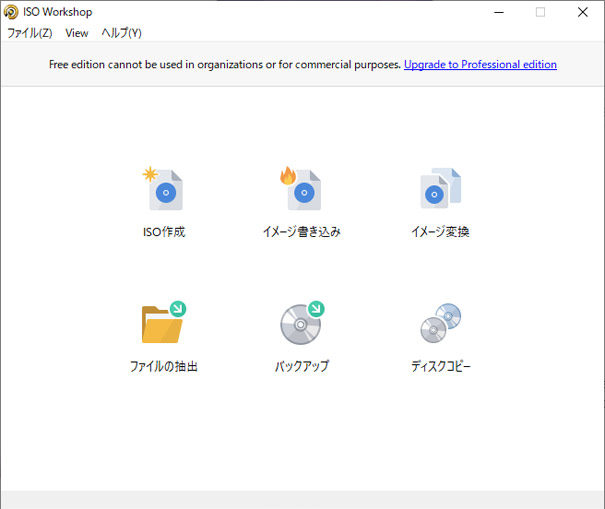The height and width of the screenshot is (509, 605).
Task: Click the ISO作成 text label
Action: tap(164, 232)
